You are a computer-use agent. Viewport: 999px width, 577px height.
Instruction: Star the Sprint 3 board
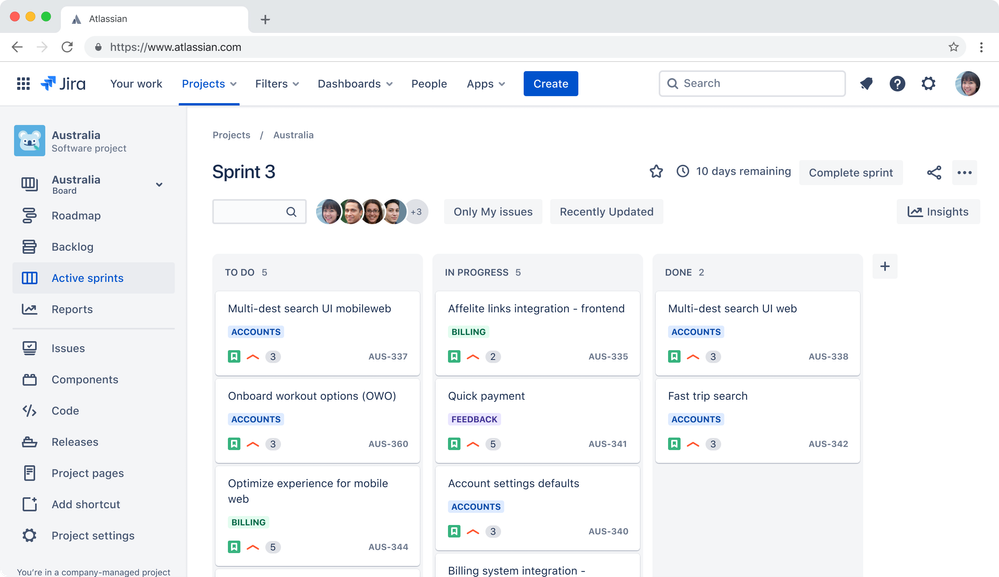(656, 171)
